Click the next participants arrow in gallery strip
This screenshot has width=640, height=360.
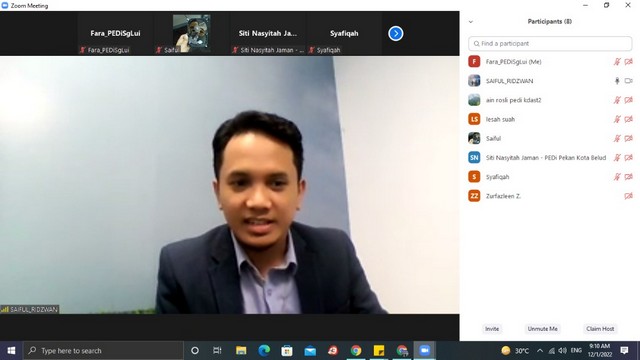396,33
